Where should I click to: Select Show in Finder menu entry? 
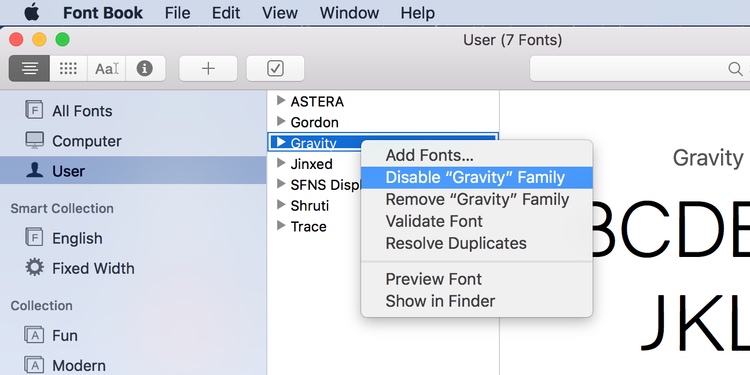tap(440, 301)
